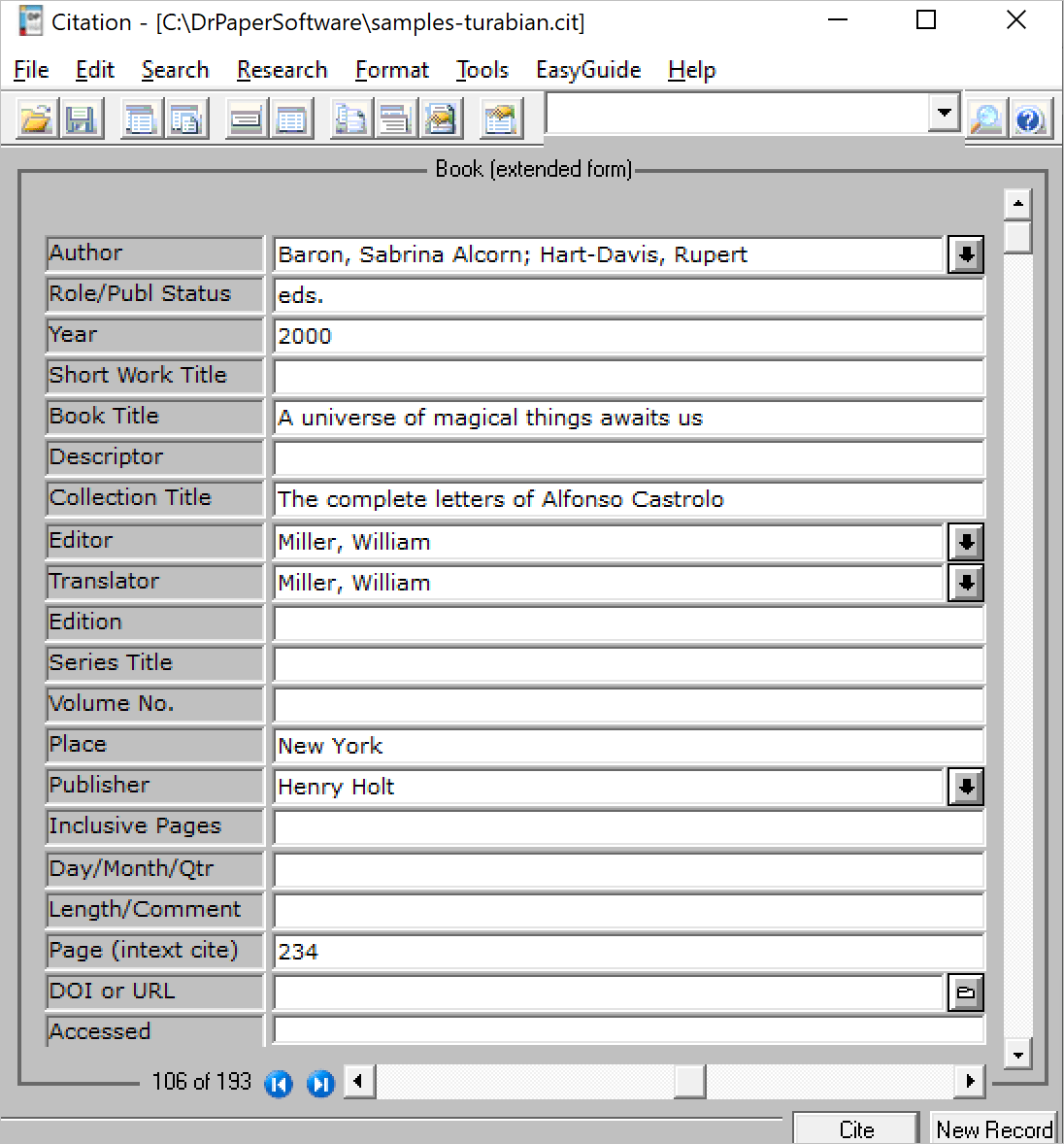This screenshot has height=1144, width=1064.
Task: Jump to the first record
Action: point(279,1084)
